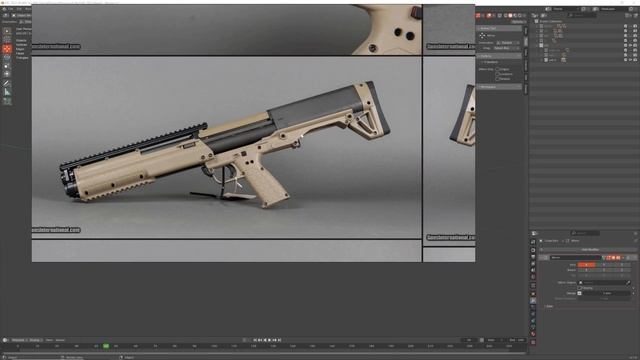Toggle the Clipping checkbox in Mirror modifier

(580, 288)
